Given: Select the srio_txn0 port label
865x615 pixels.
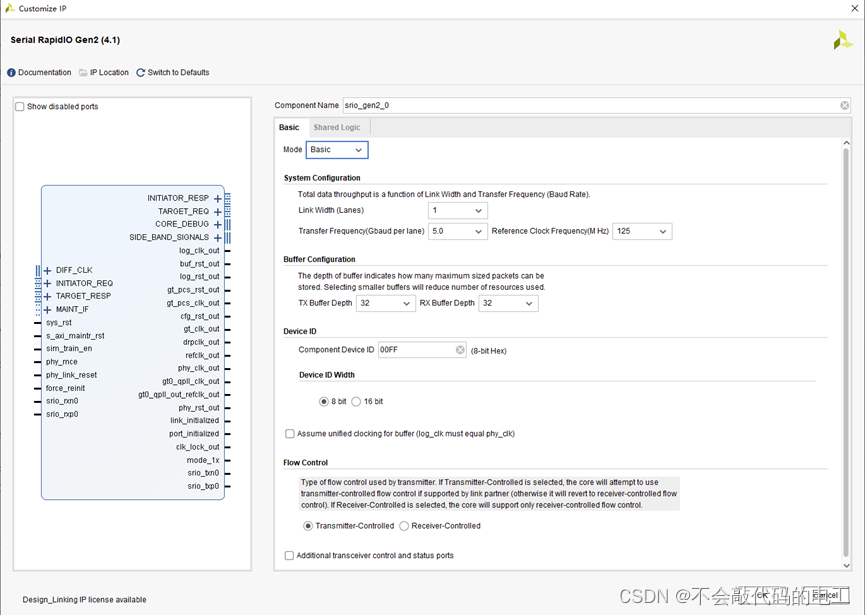Looking at the screenshot, I should click(203, 473).
